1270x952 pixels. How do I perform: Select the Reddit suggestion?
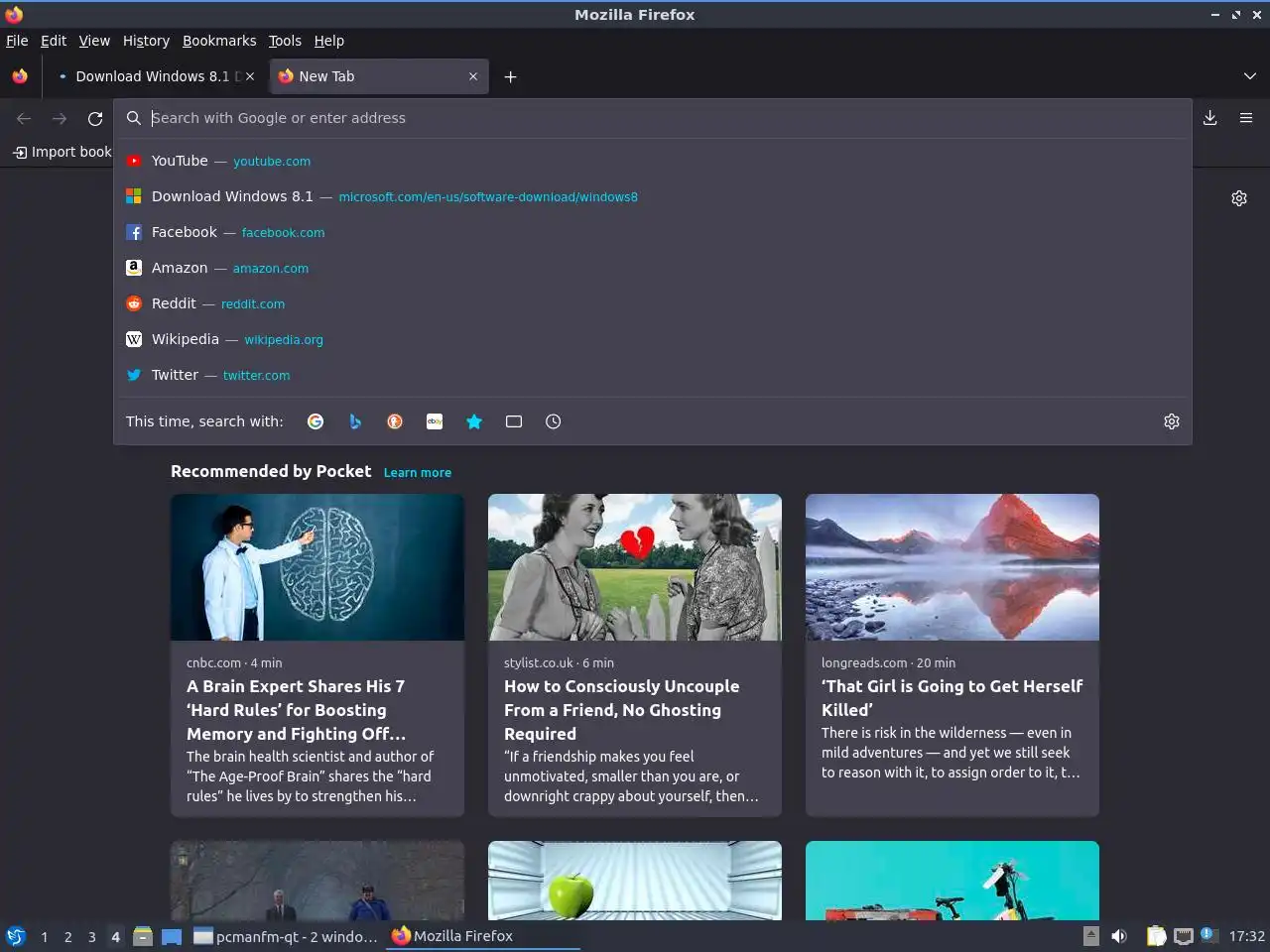(x=653, y=303)
